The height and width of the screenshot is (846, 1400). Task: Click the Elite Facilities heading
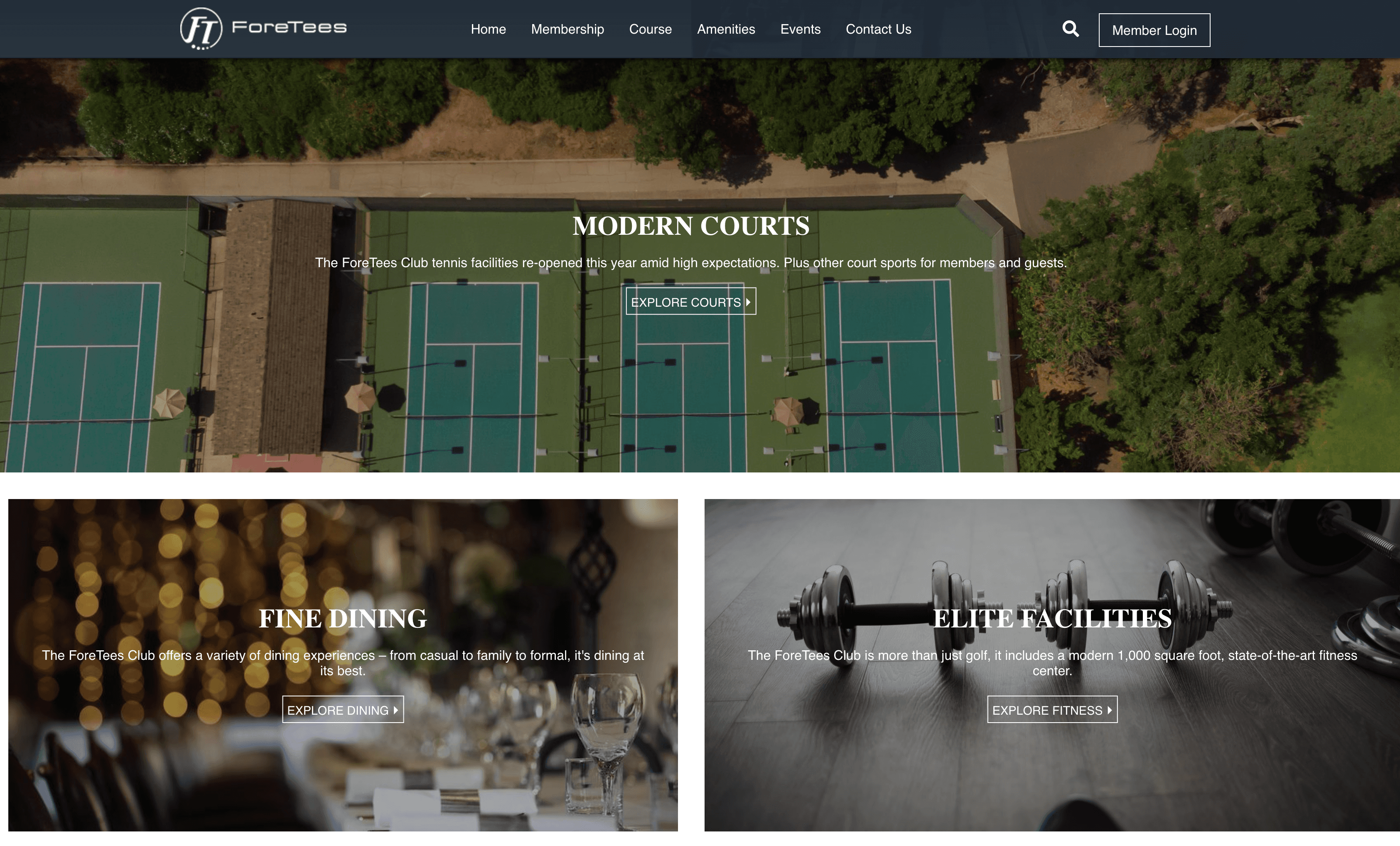1052,618
